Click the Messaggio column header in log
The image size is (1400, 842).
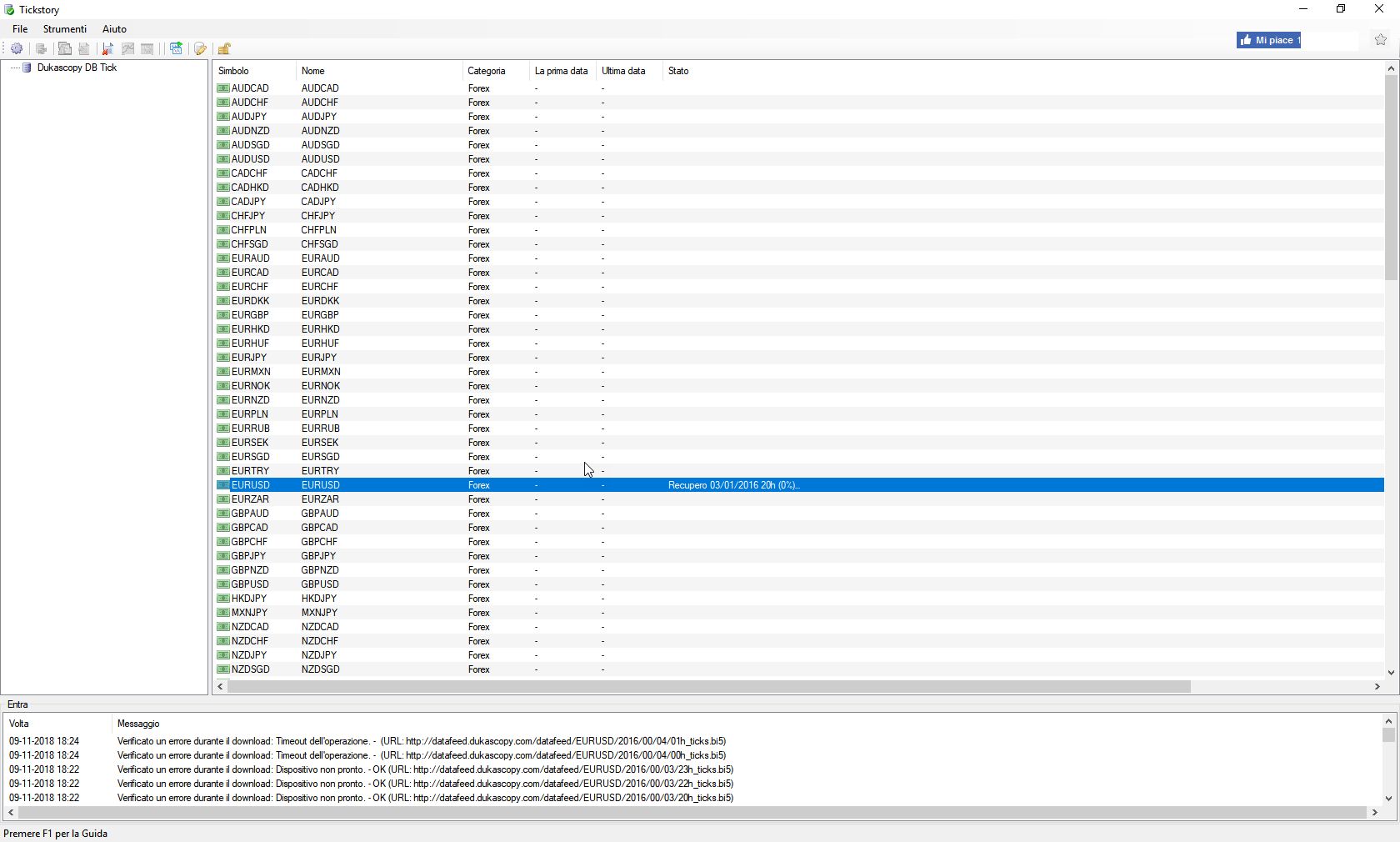click(x=138, y=724)
